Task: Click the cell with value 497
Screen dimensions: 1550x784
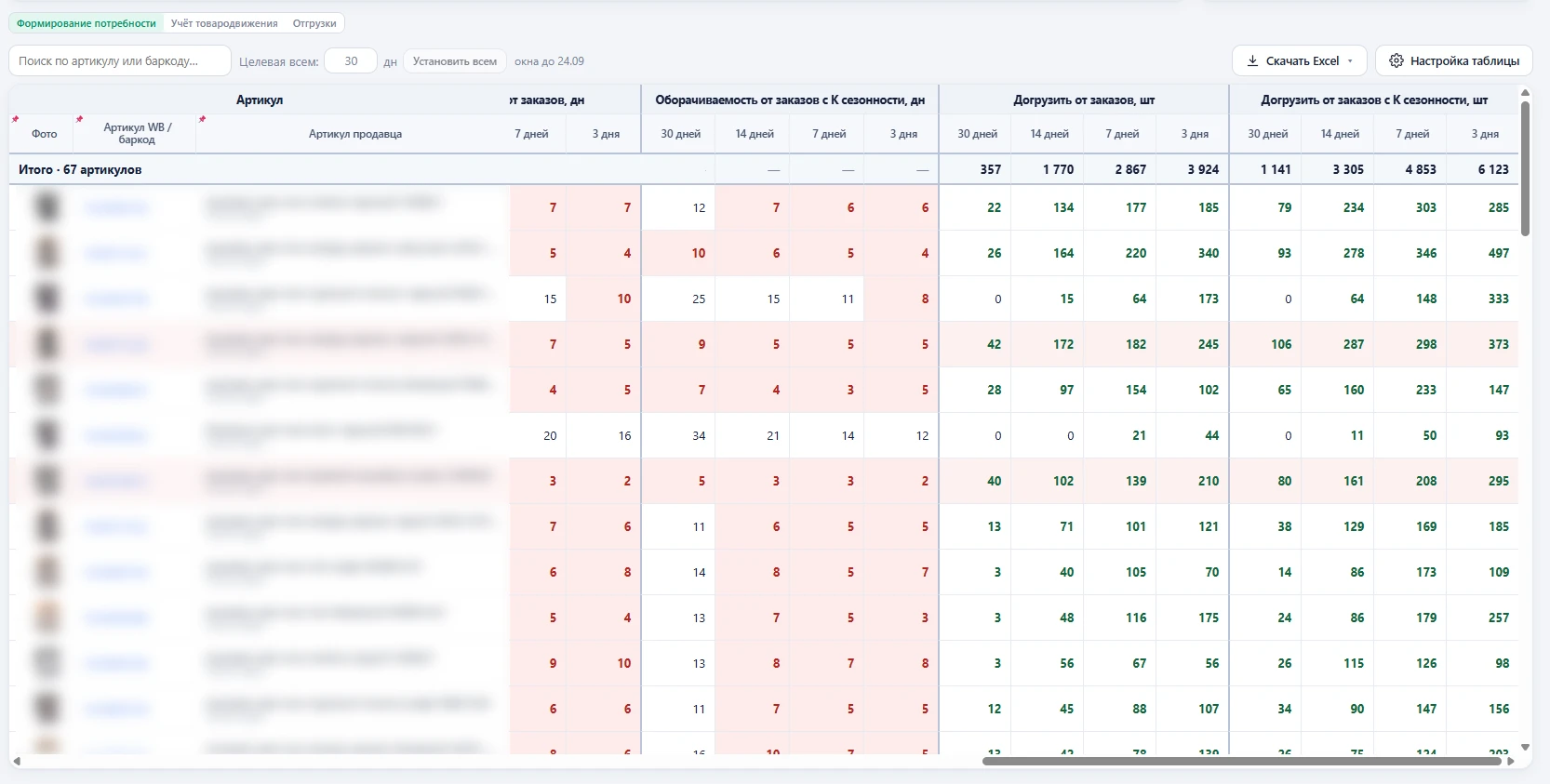Action: coord(1483,253)
